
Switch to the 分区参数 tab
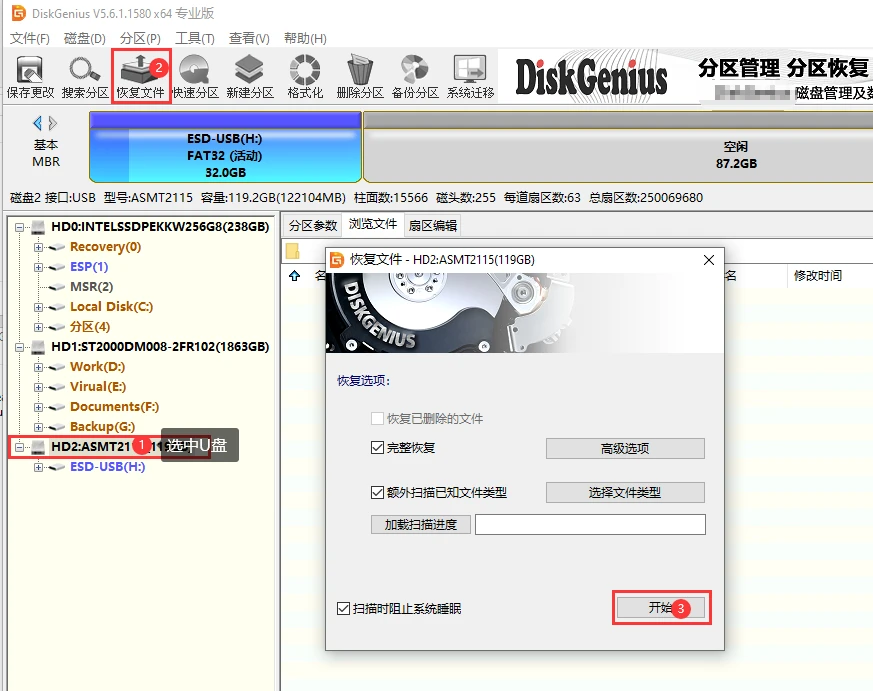(x=313, y=226)
